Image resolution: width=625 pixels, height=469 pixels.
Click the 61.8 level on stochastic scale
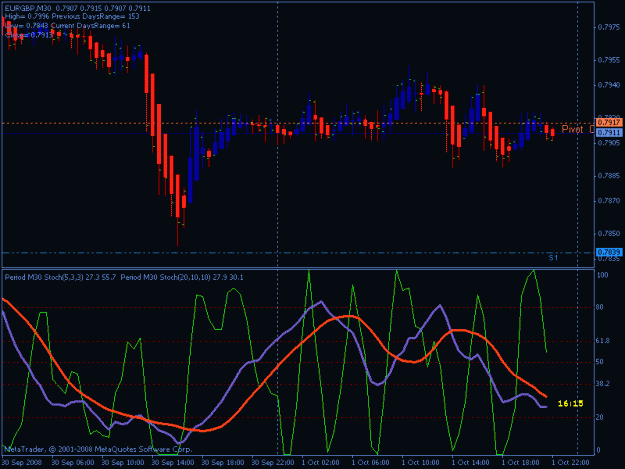(x=603, y=341)
